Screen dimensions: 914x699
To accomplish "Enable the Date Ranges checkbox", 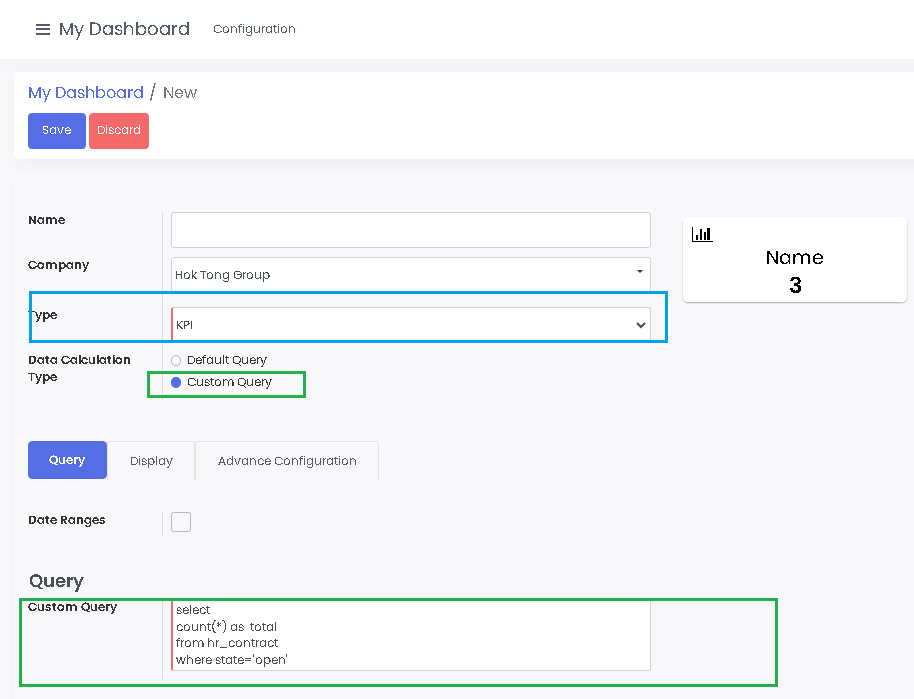I will (x=181, y=521).
